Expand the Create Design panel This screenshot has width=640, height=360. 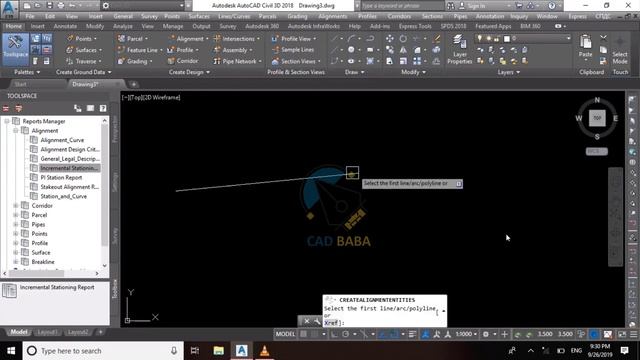(189, 72)
